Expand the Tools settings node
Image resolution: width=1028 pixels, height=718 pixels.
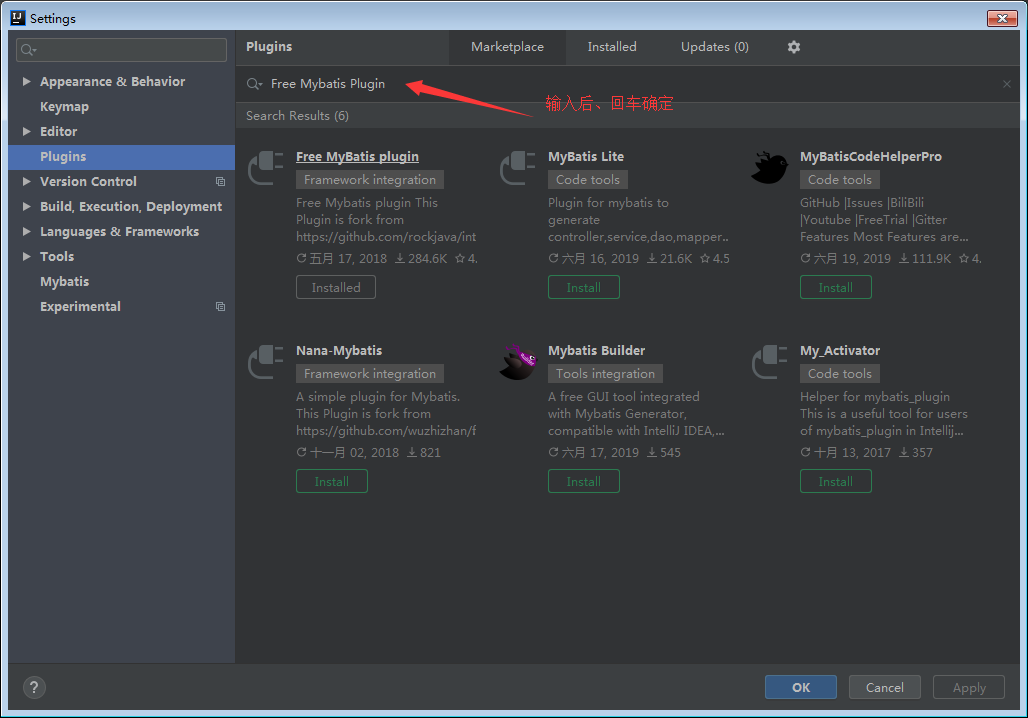tap(26, 256)
